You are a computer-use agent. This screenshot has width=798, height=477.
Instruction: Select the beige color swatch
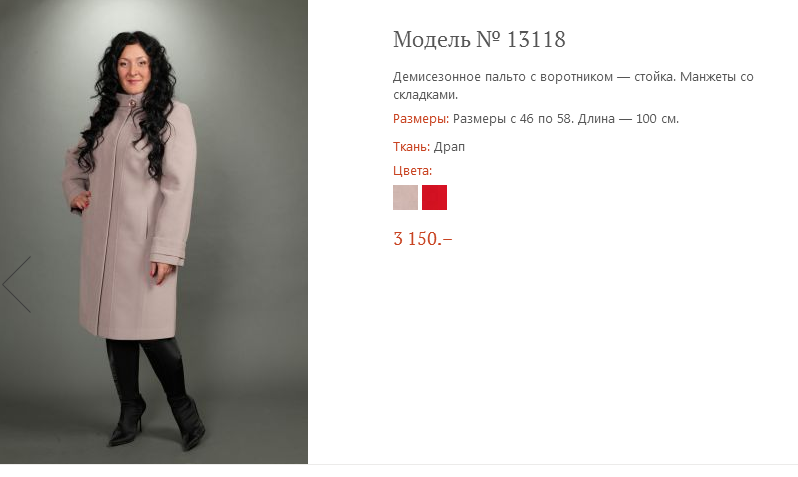405,198
